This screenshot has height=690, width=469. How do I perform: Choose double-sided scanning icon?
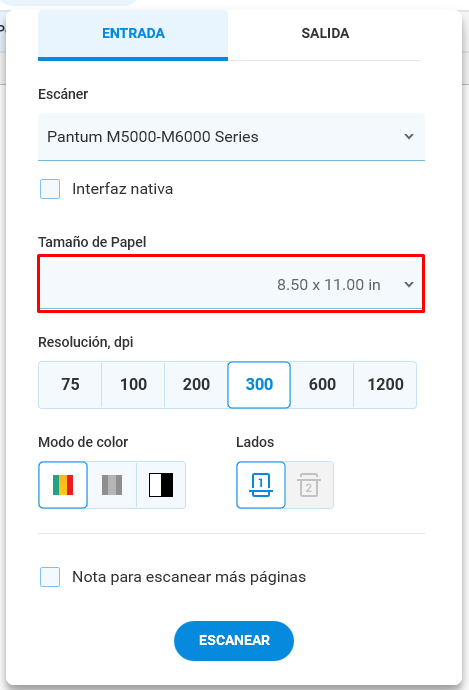[309, 485]
